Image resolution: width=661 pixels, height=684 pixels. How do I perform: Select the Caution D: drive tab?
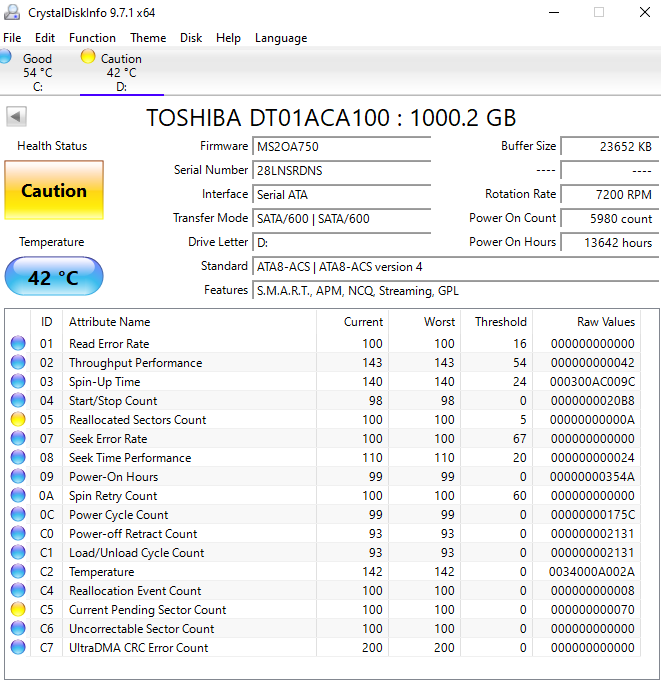(122, 72)
